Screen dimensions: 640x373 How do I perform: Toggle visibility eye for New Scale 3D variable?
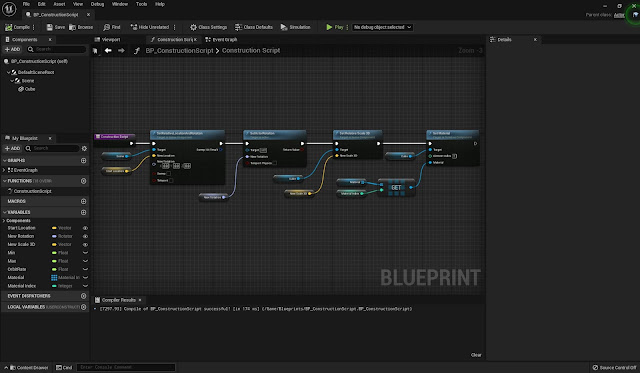[85, 244]
